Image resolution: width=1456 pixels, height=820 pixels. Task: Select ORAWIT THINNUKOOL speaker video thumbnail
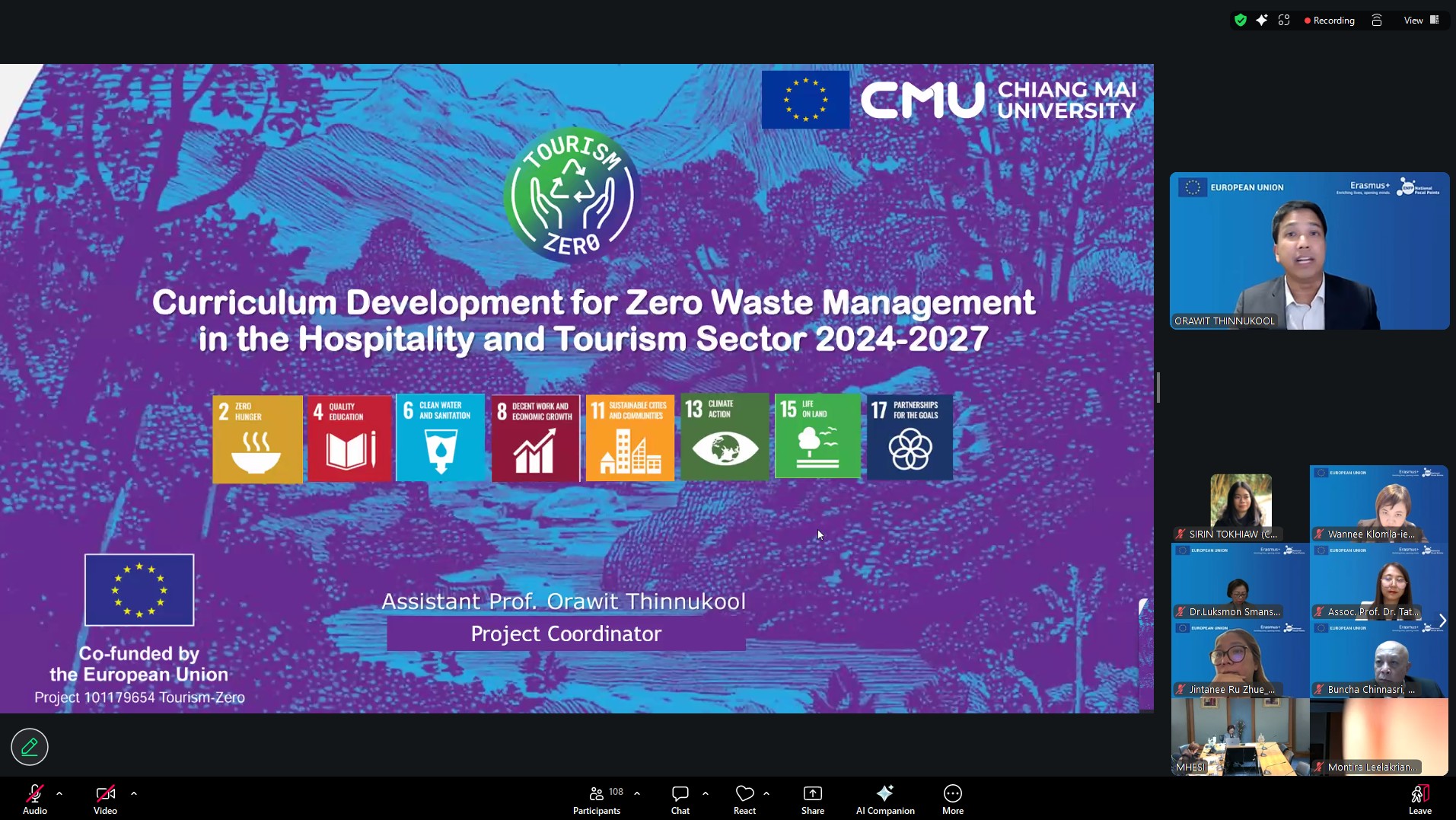[x=1309, y=250]
